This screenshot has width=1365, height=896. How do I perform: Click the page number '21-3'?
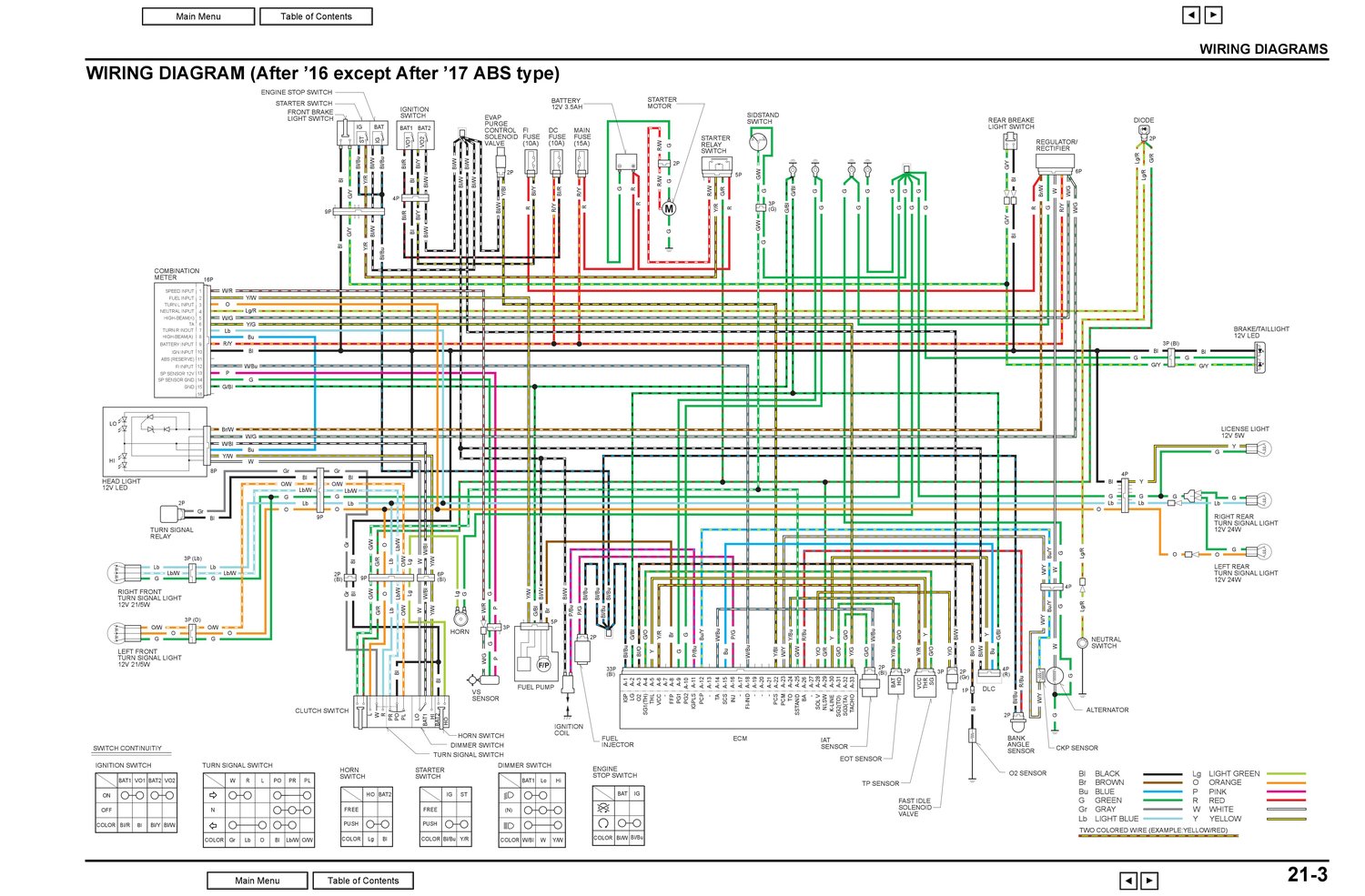(x=1307, y=875)
